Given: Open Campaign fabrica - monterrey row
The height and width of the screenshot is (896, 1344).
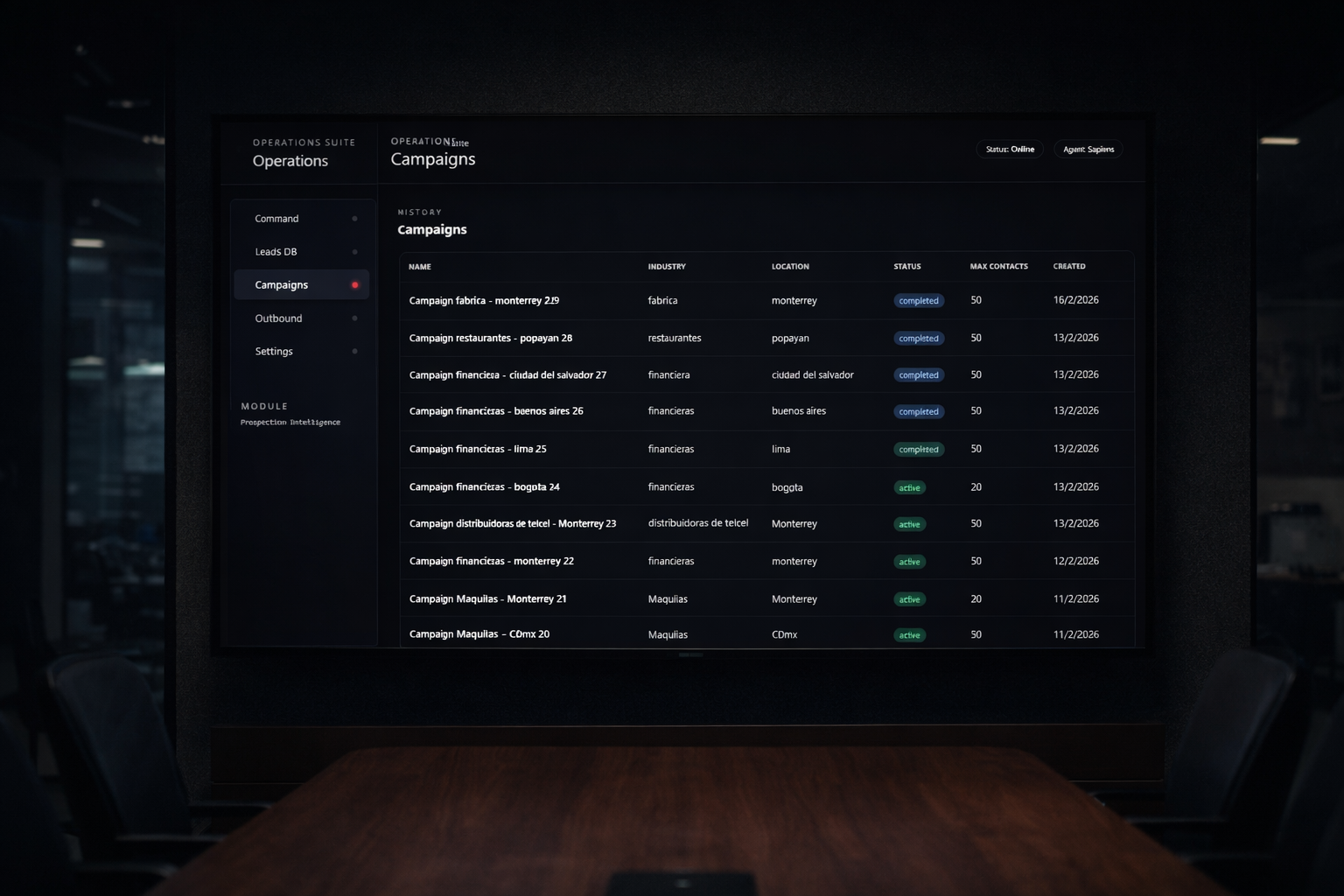Looking at the screenshot, I should pyautogui.click(x=484, y=301).
